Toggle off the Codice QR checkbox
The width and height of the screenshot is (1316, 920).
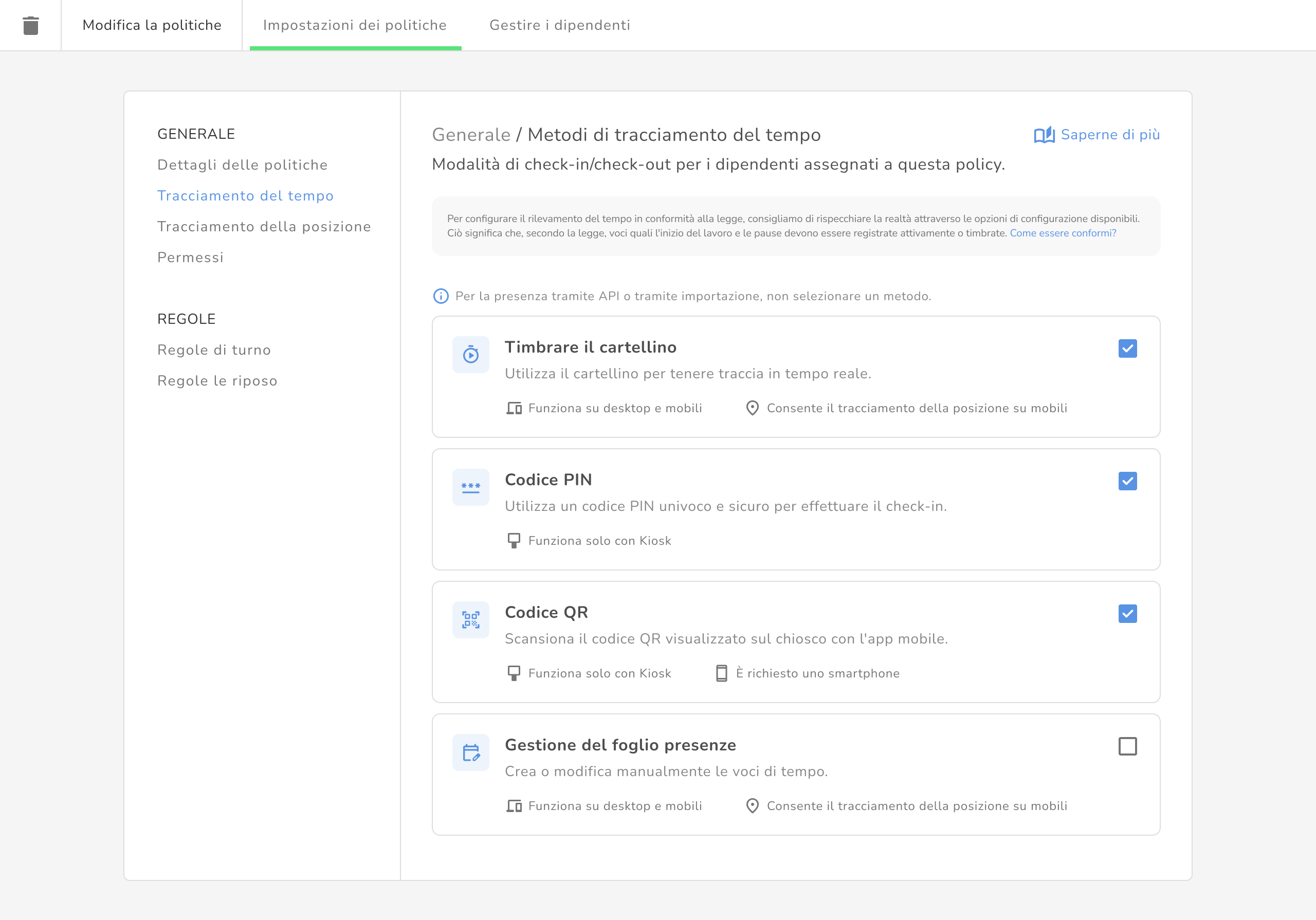click(1127, 613)
